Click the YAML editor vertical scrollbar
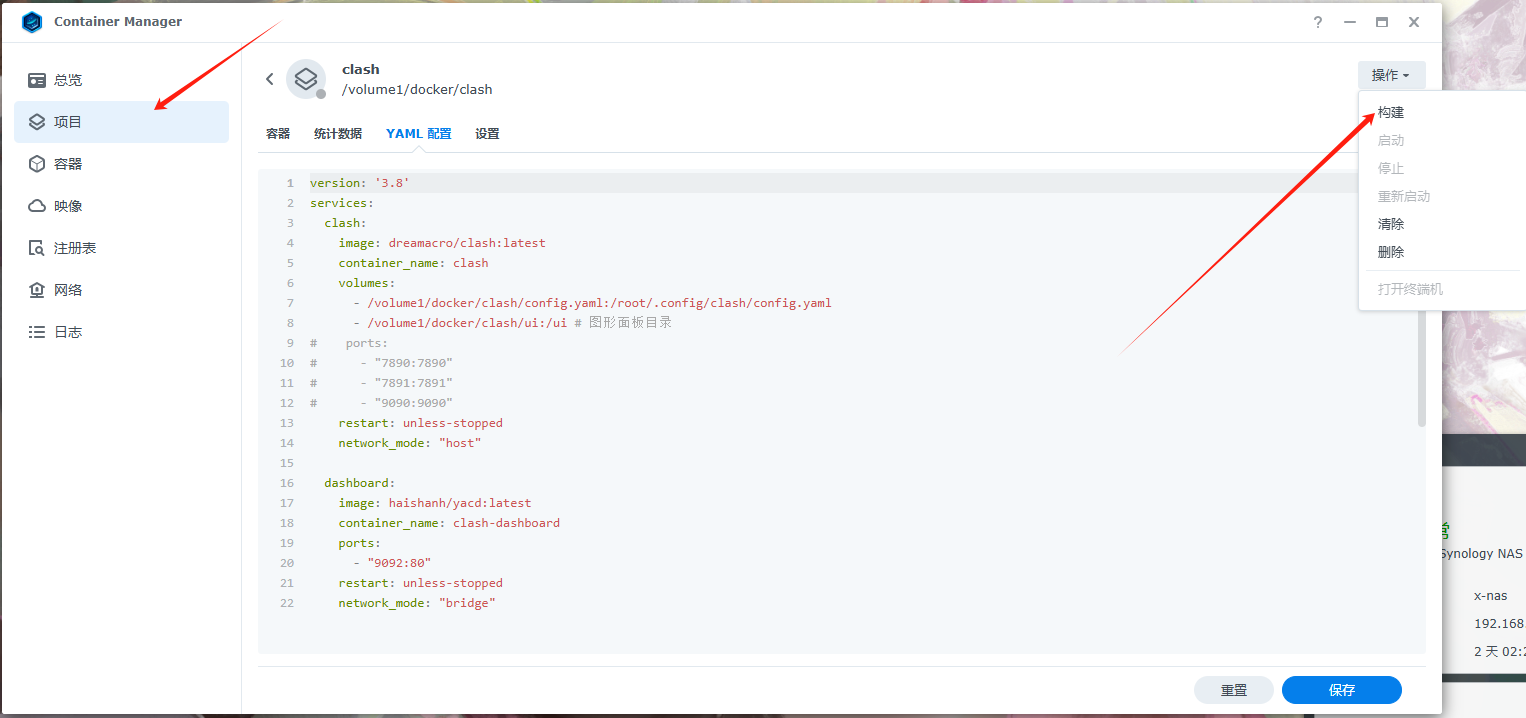 pos(1422,370)
